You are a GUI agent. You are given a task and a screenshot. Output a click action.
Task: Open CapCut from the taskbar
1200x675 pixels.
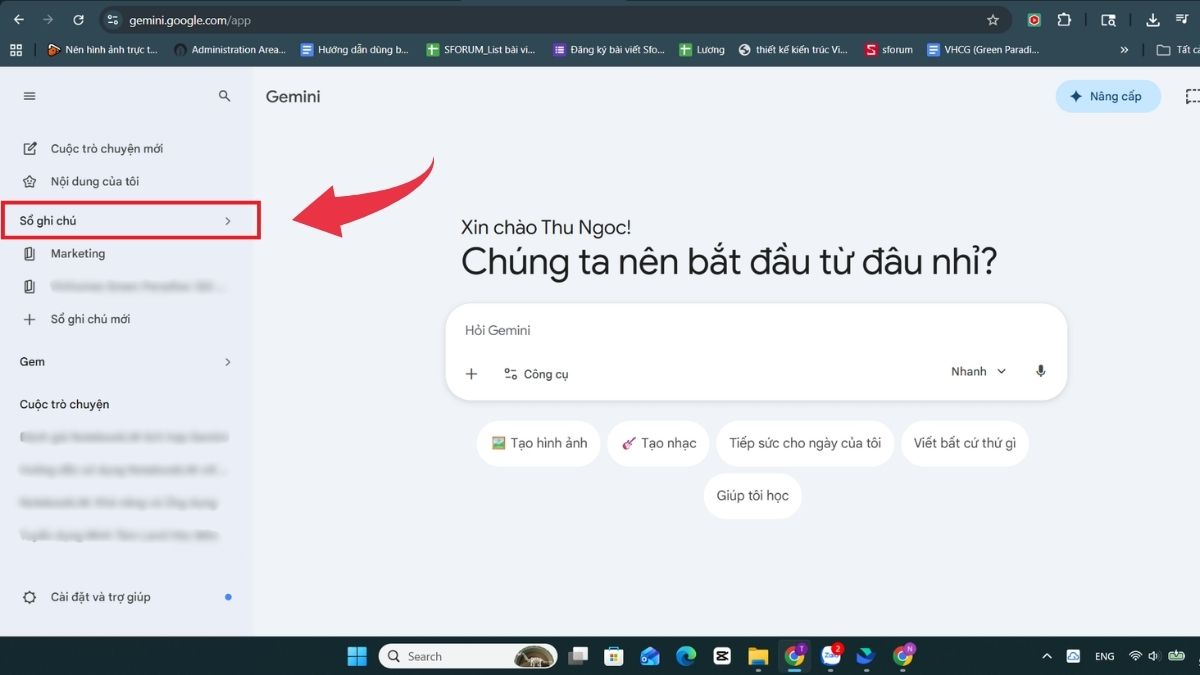722,656
